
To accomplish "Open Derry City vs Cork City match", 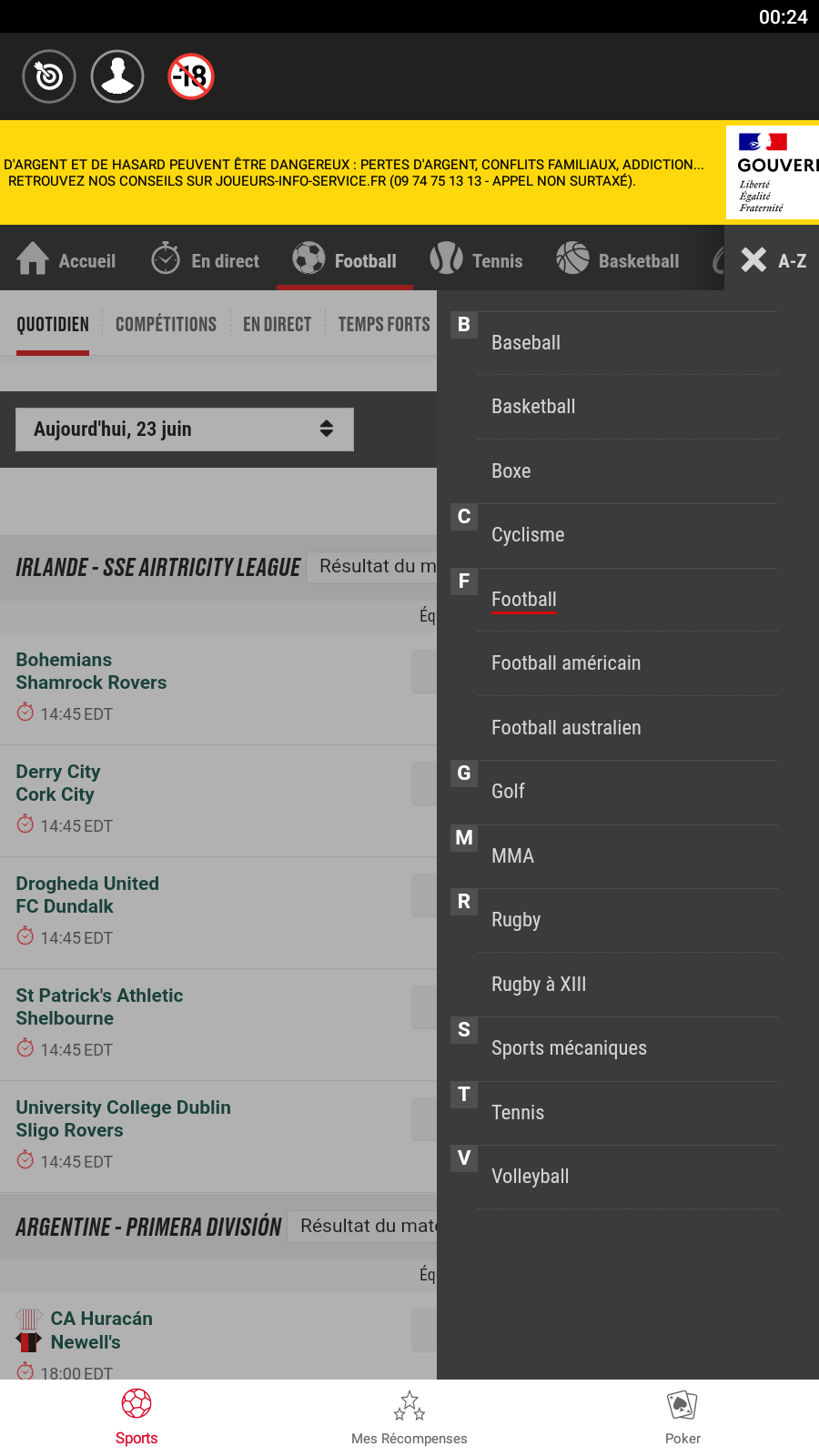I will (58, 784).
